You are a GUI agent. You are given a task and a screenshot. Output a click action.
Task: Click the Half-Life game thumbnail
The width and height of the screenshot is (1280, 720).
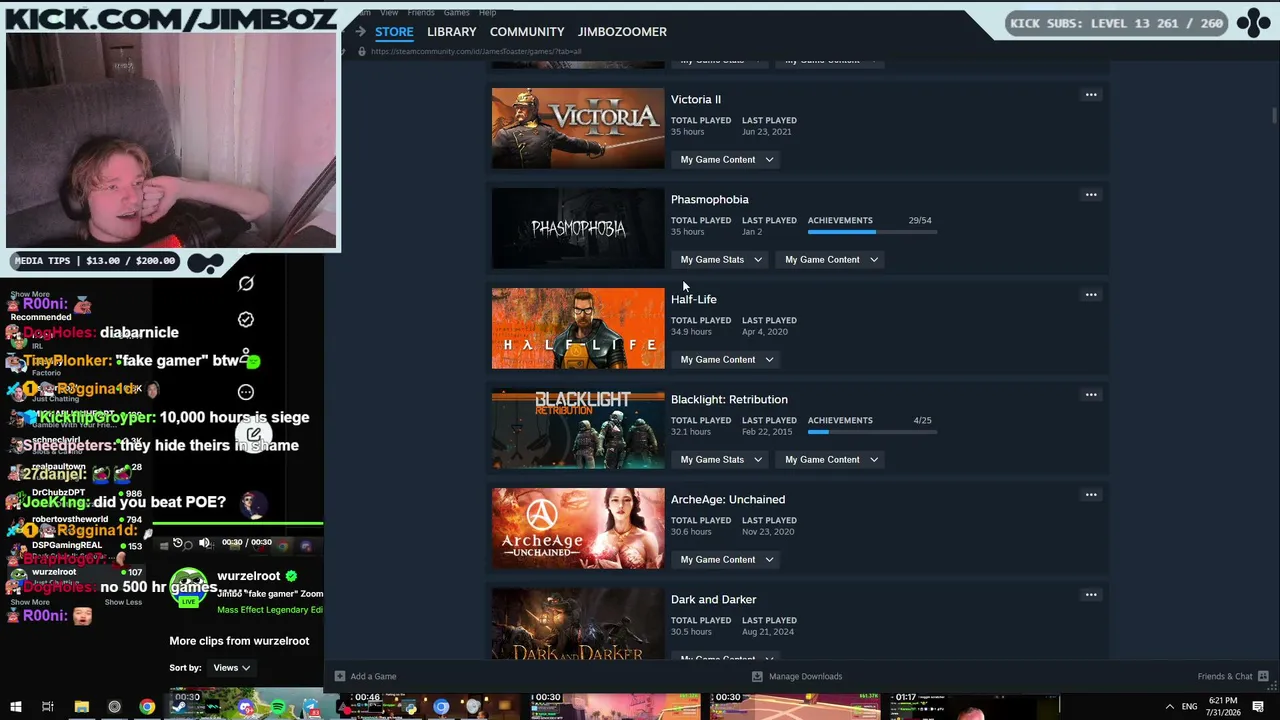pos(578,328)
